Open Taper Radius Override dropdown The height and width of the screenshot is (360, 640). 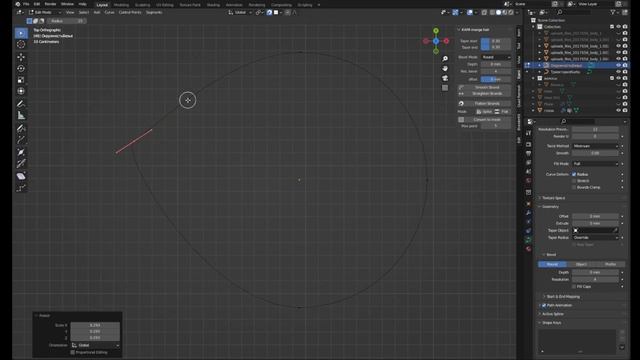[595, 238]
